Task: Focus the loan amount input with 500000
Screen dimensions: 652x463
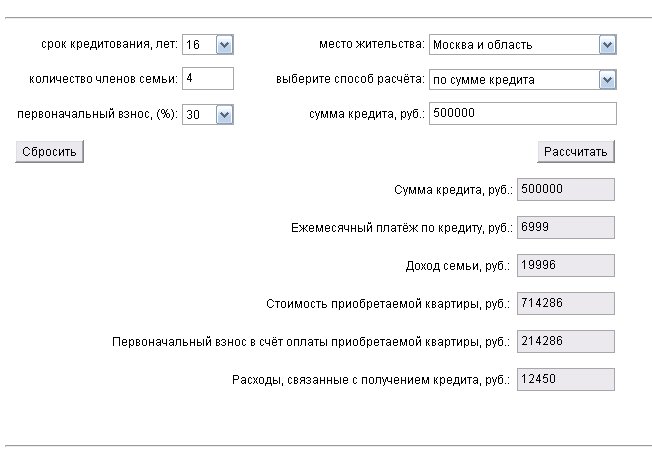Action: pos(522,114)
